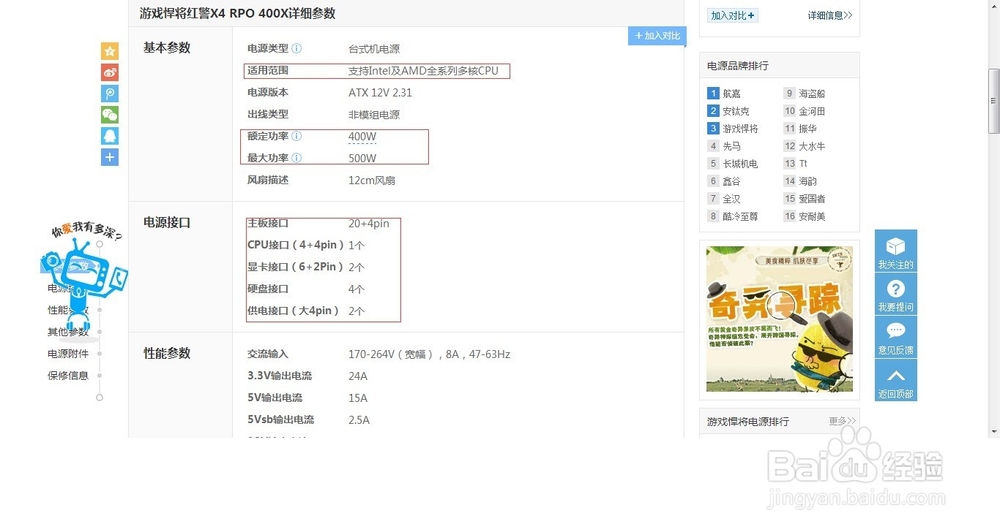1000x532 pixels.
Task: Open brand 先马 in ranking list
Action: pos(732,146)
